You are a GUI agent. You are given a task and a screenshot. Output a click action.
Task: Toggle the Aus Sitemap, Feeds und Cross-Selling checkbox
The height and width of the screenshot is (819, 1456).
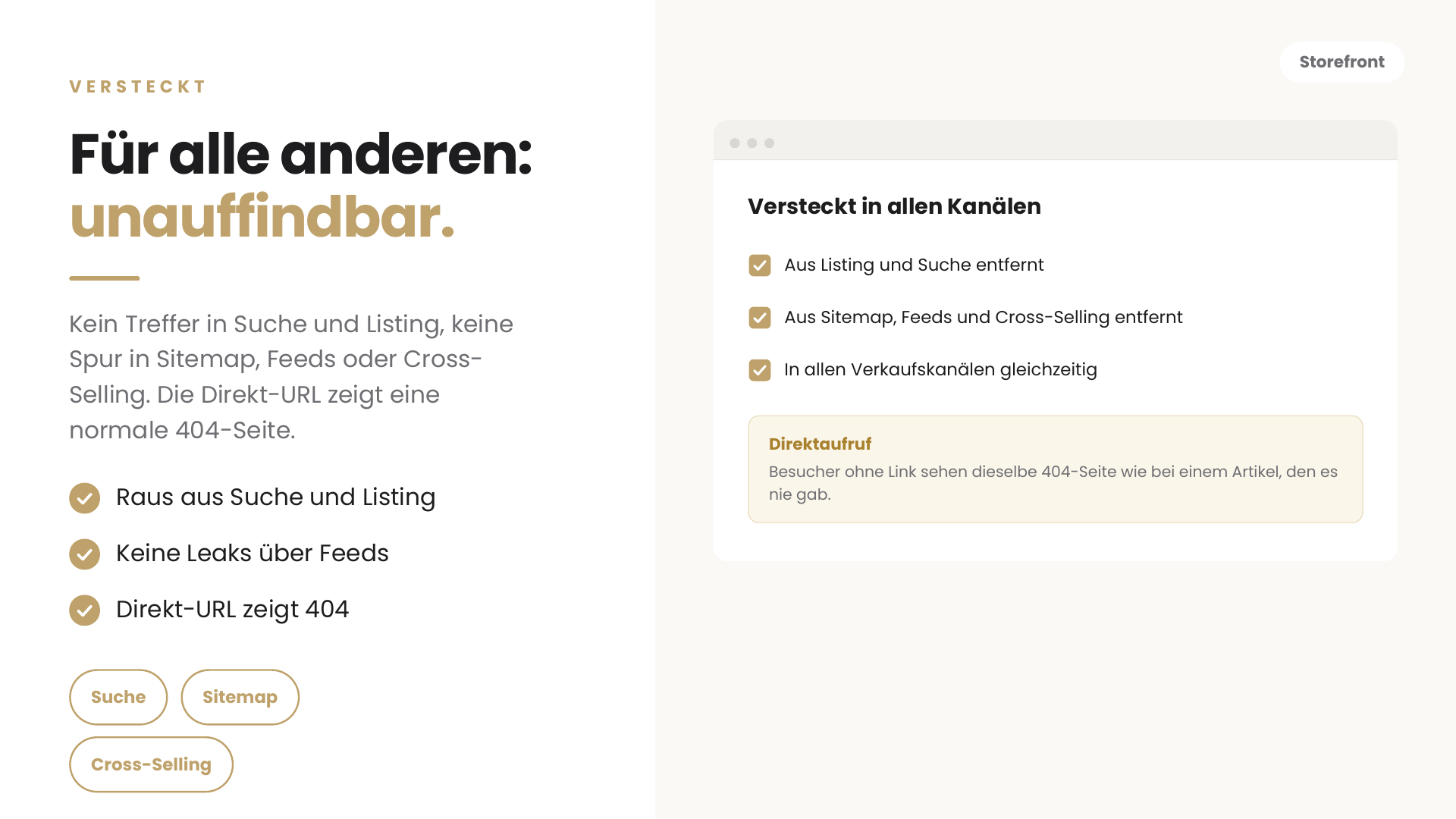[x=760, y=318]
